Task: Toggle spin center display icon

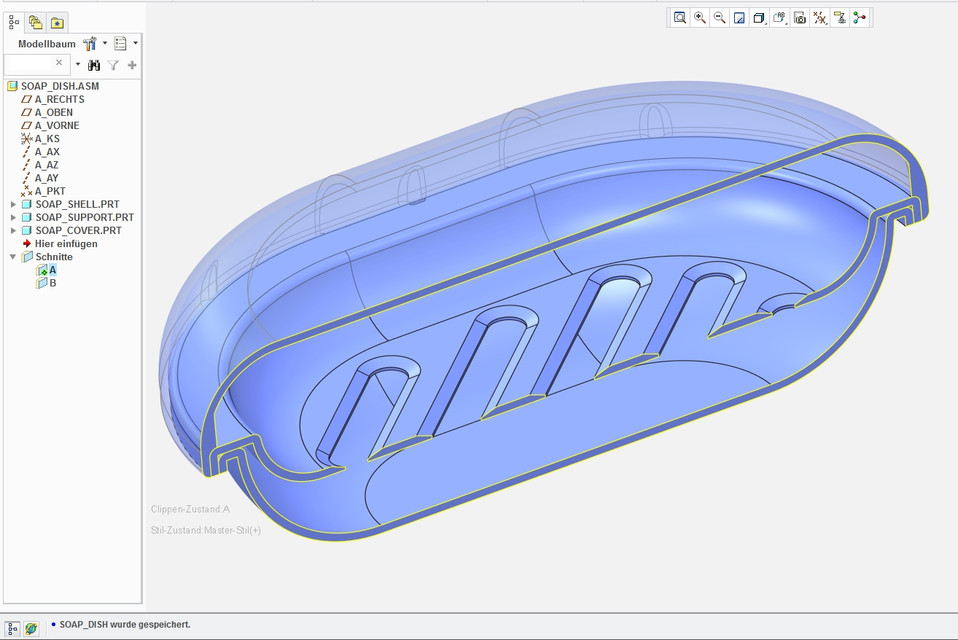Action: coord(860,18)
